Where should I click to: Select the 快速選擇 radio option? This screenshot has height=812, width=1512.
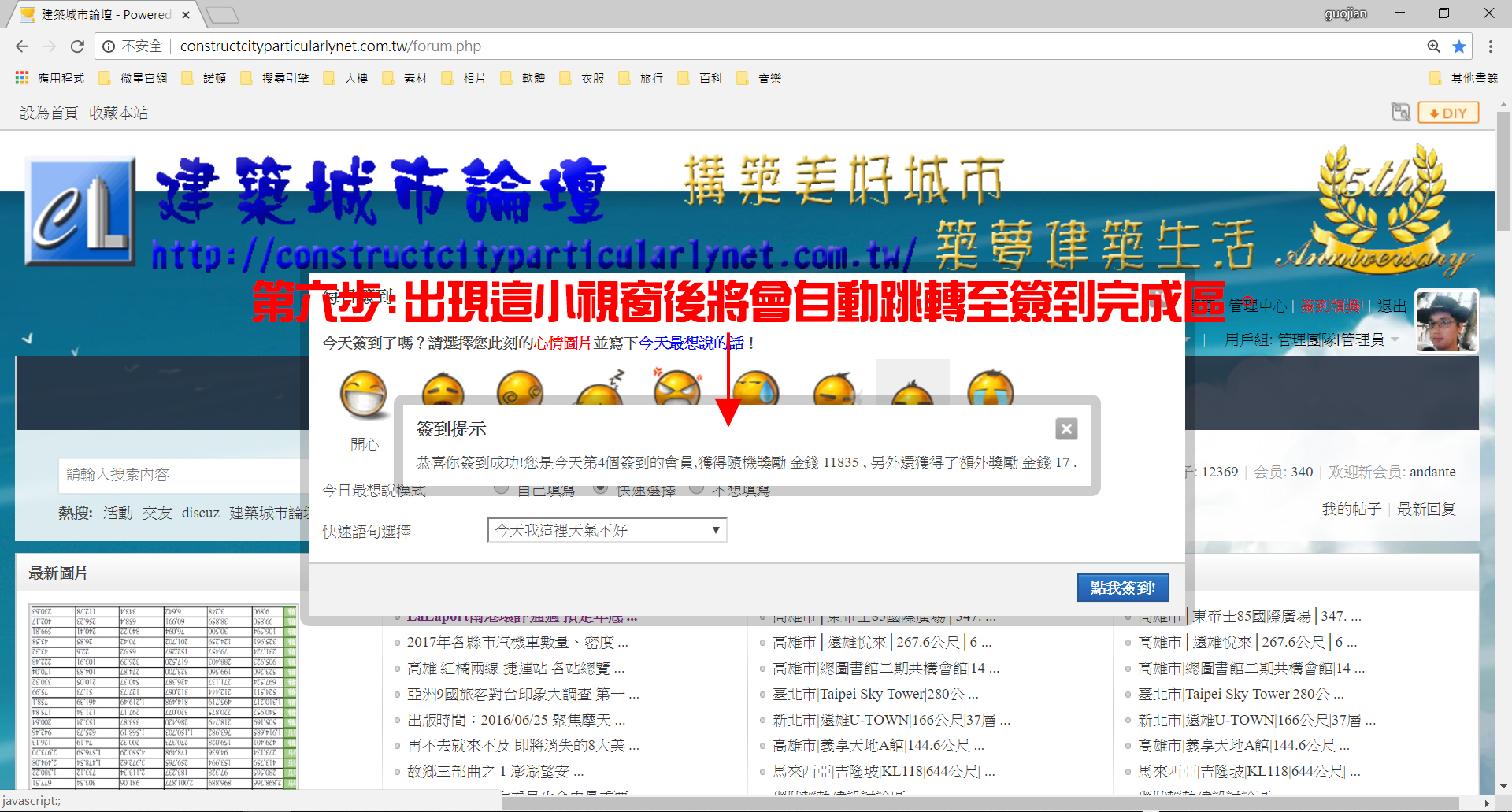pyautogui.click(x=600, y=490)
